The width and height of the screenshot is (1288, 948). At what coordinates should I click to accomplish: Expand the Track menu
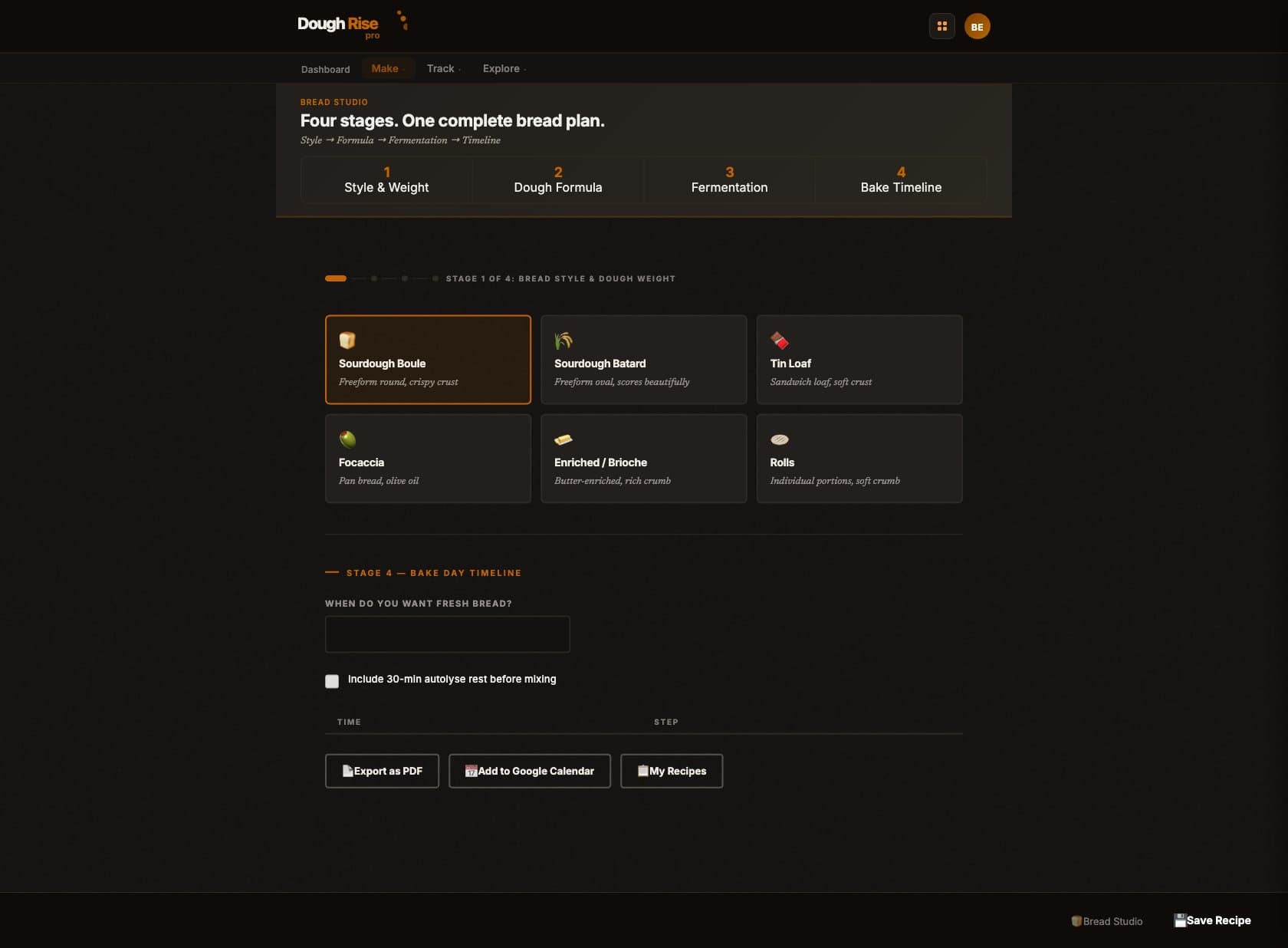click(444, 68)
